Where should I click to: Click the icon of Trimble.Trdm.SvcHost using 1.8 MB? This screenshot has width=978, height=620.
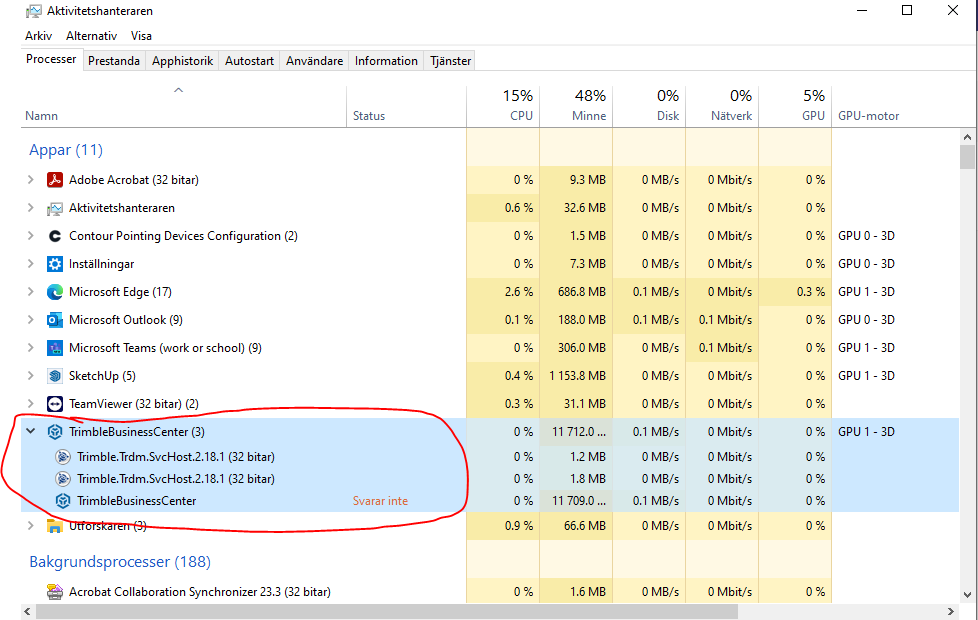click(63, 478)
